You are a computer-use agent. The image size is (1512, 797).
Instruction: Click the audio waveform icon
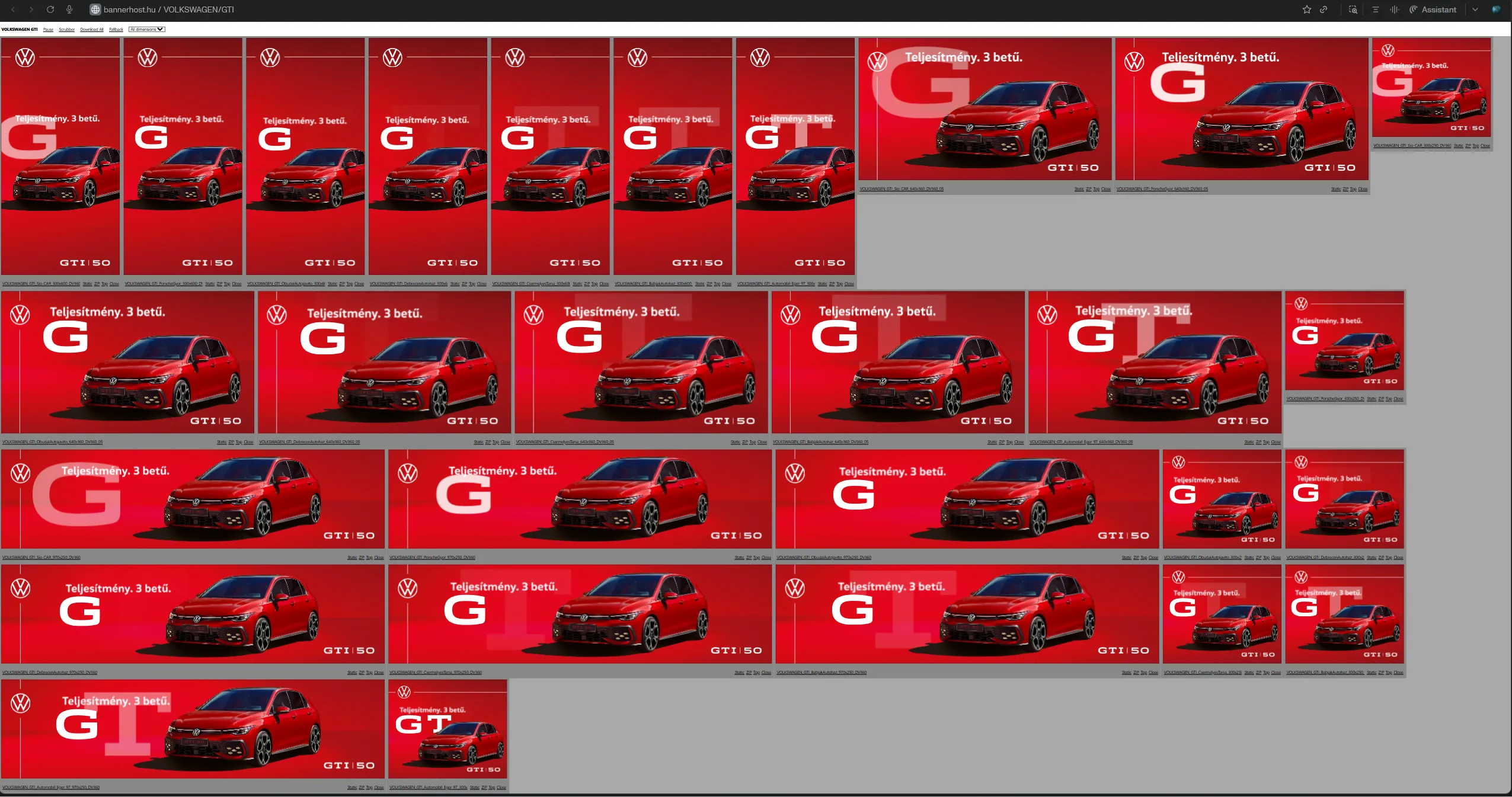tap(1395, 9)
